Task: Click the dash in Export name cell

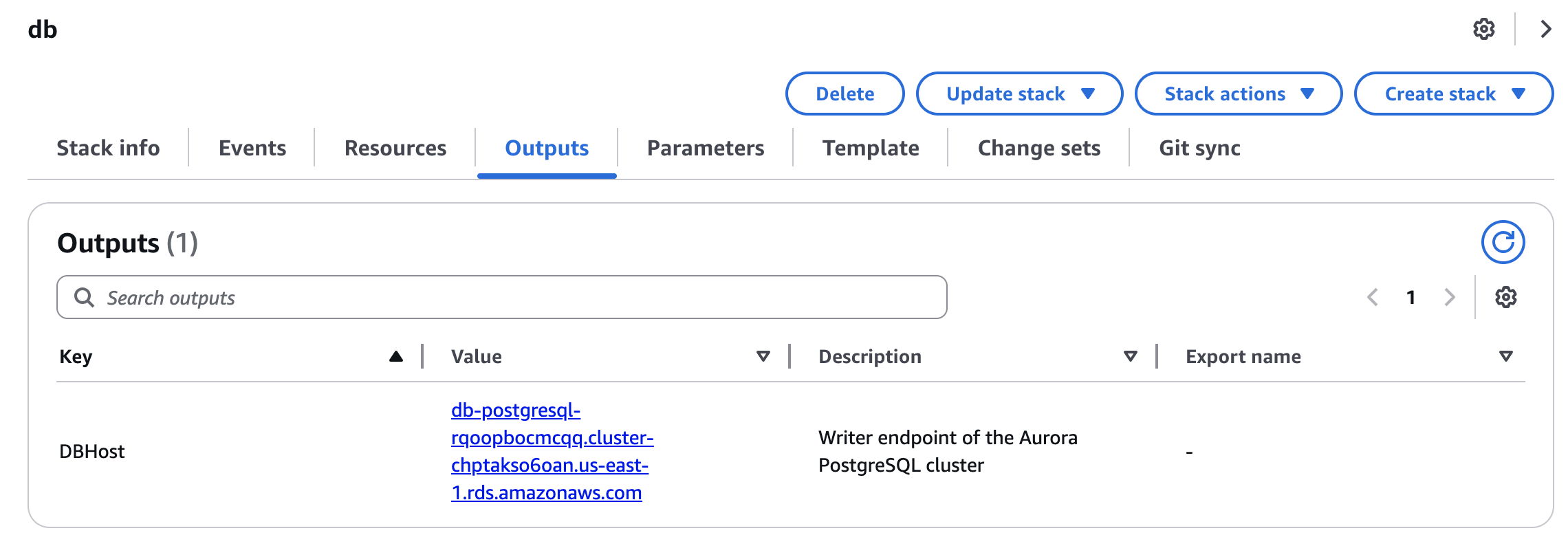Action: click(x=1189, y=452)
